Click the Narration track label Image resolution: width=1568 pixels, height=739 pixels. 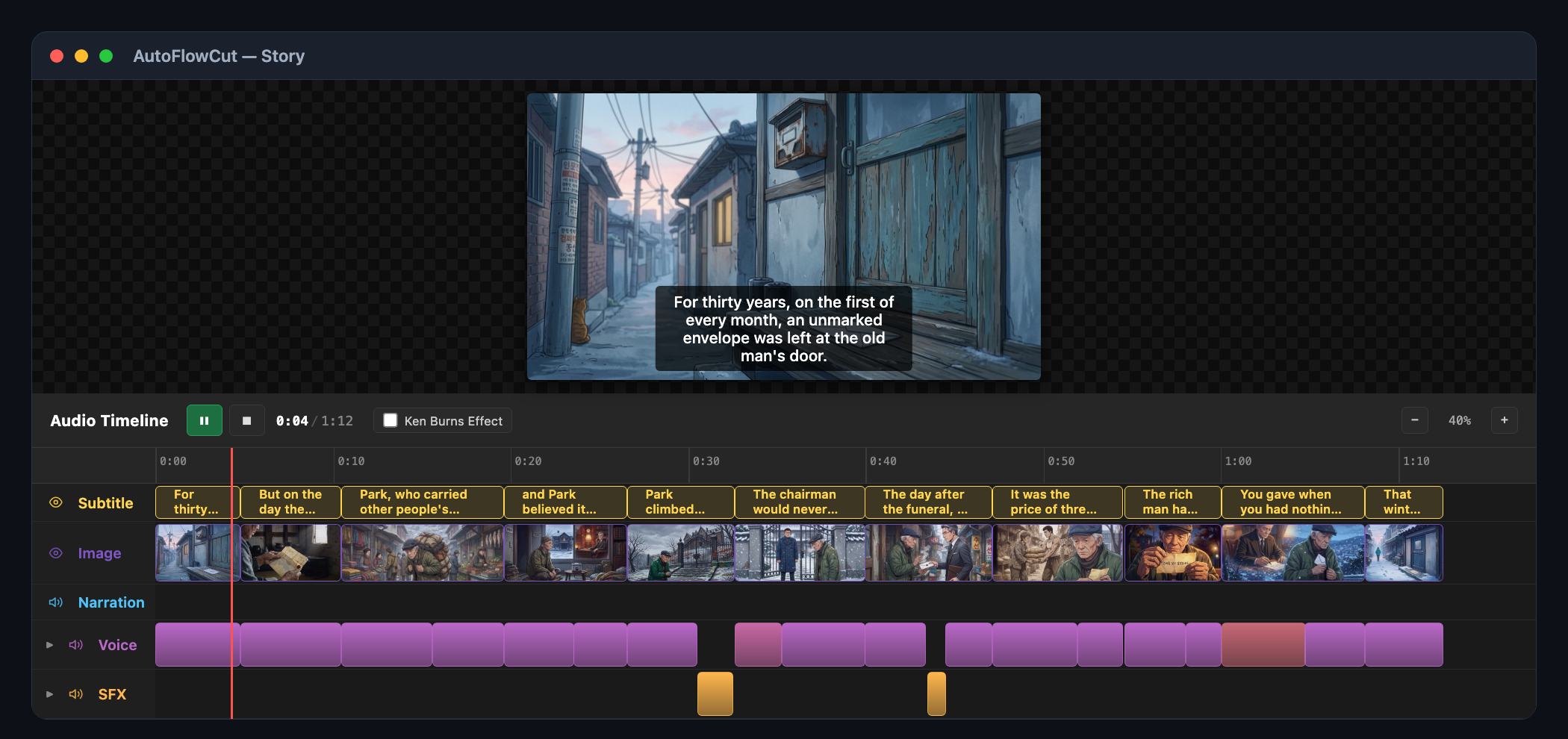tap(111, 602)
